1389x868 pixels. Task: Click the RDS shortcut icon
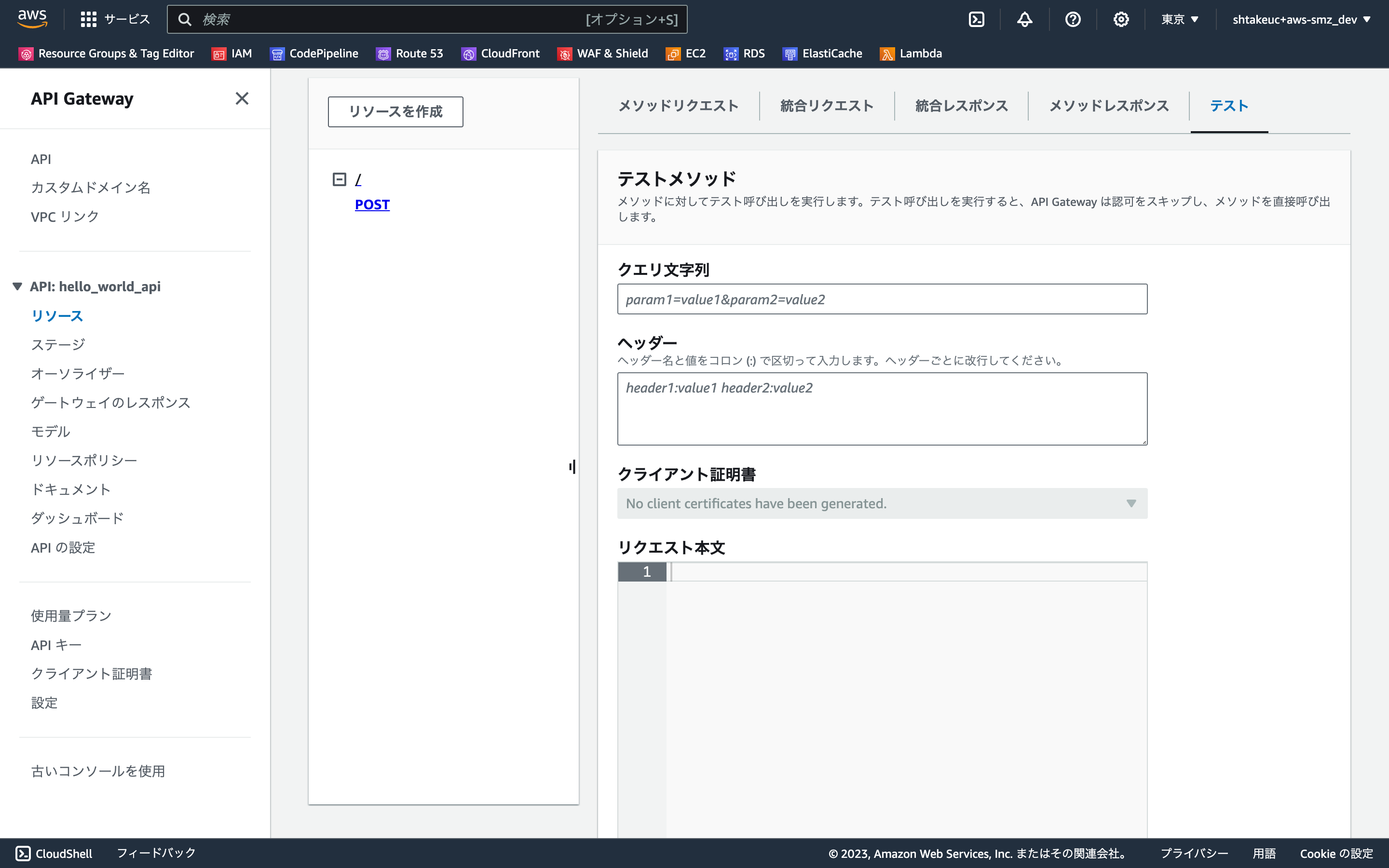tap(731, 54)
